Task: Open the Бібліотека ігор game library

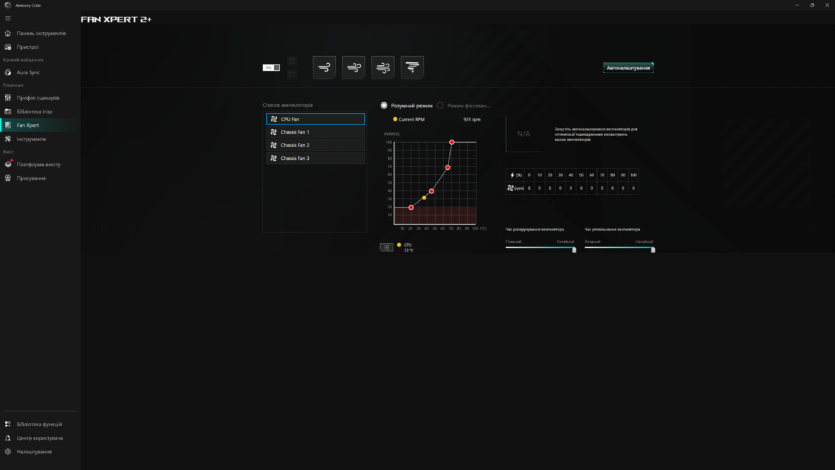Action: (34, 111)
